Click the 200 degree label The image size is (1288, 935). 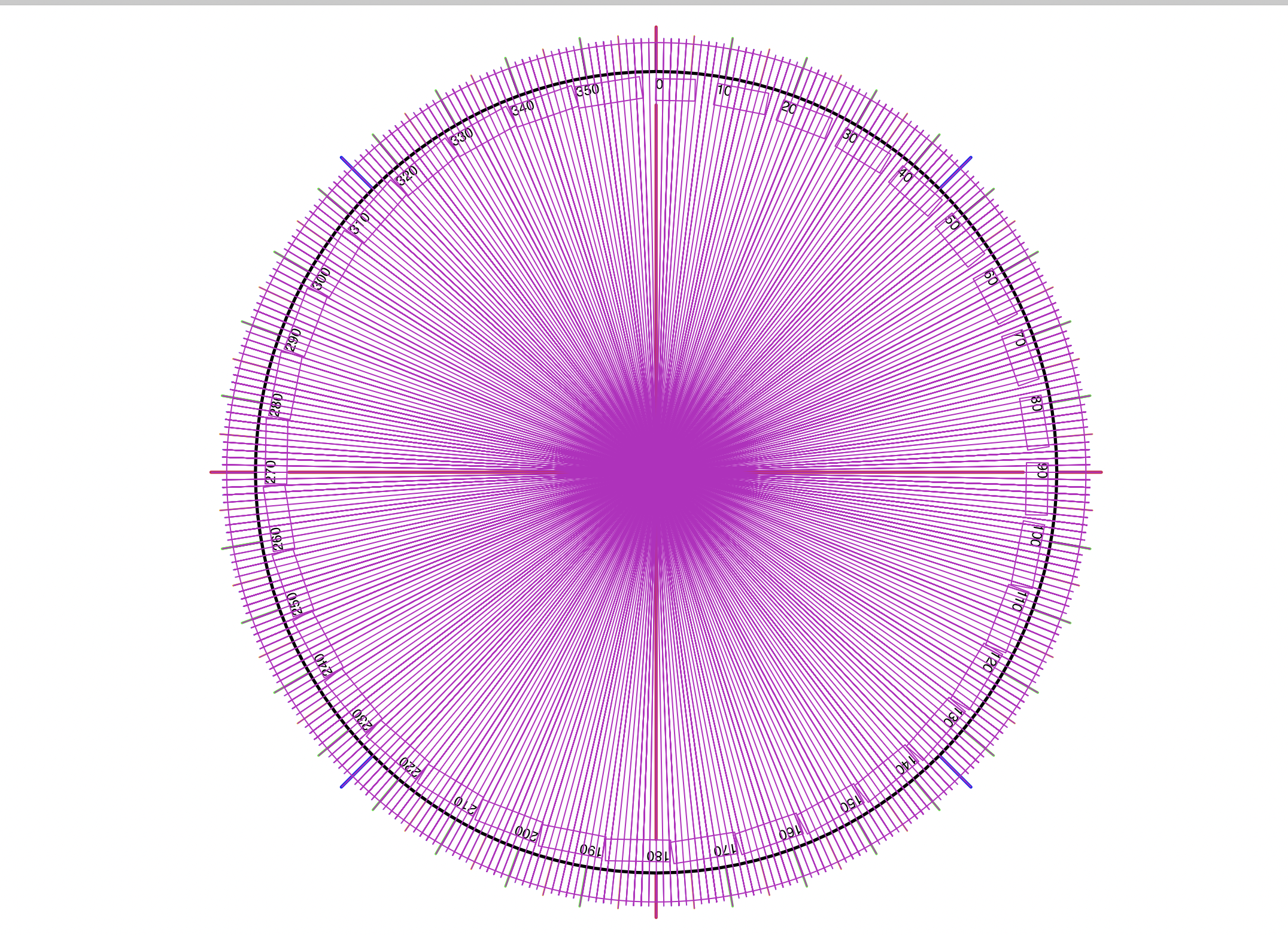tap(526, 832)
